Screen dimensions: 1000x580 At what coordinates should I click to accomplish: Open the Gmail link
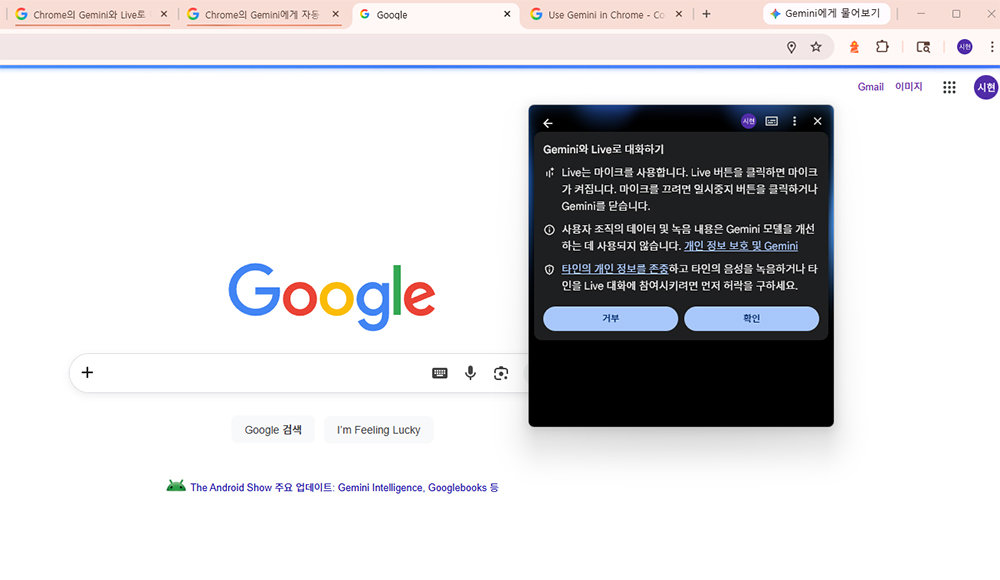(x=871, y=87)
